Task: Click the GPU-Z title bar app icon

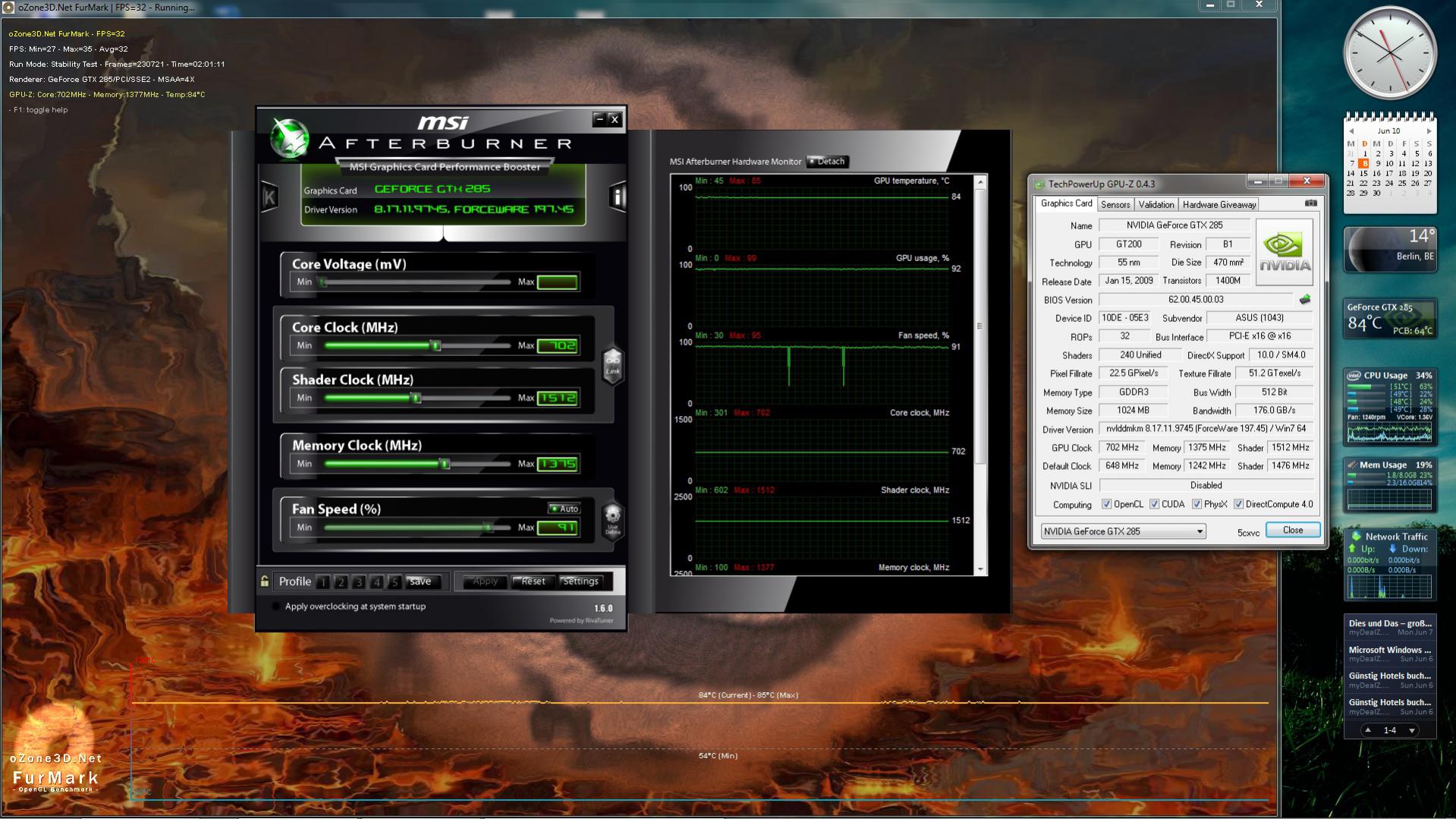Action: point(1039,184)
